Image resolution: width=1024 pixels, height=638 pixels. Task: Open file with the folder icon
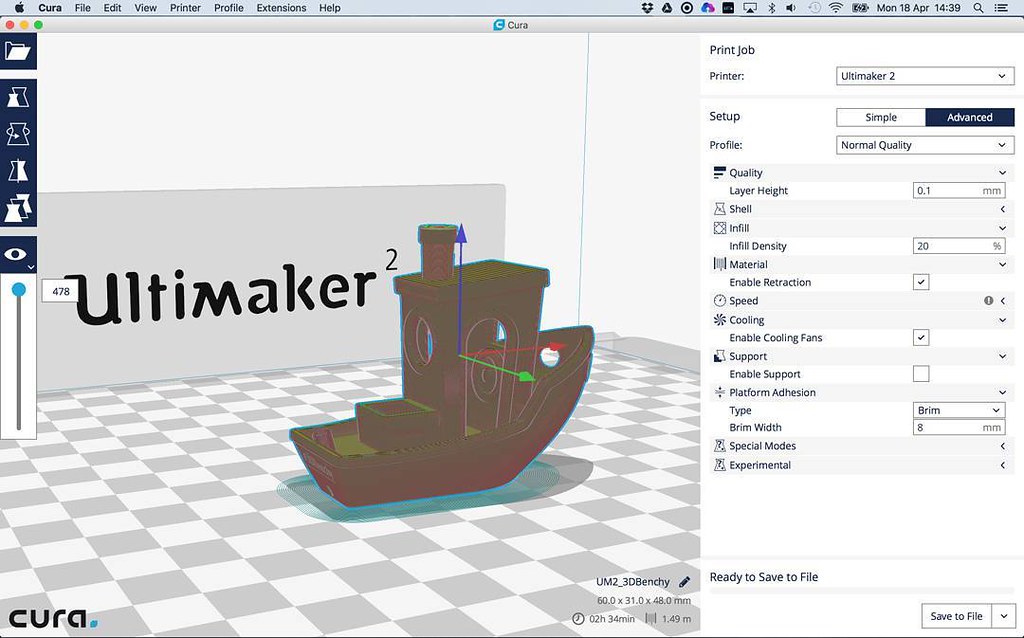18,51
